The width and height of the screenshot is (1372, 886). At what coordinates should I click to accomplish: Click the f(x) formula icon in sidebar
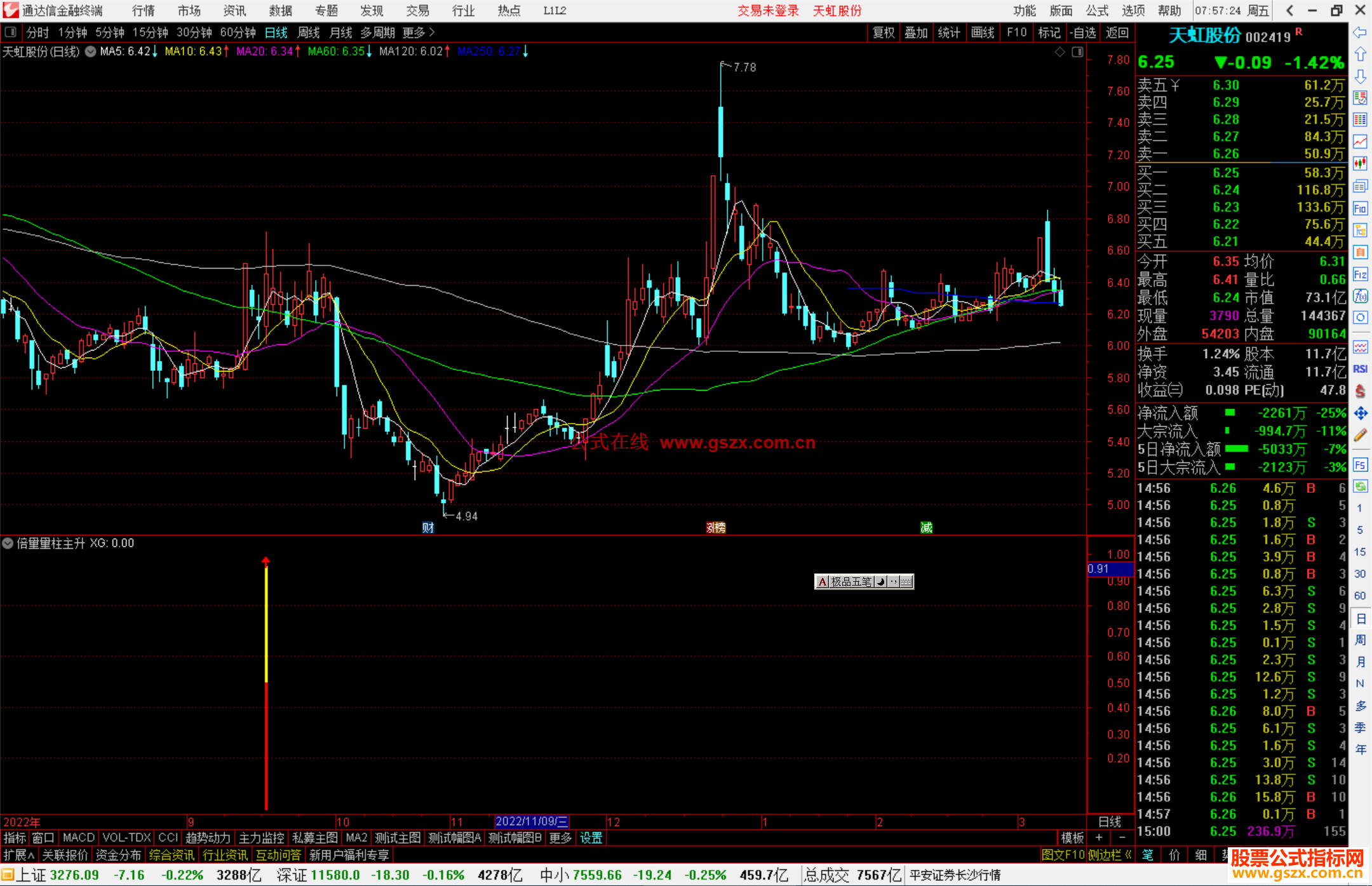point(1360,296)
